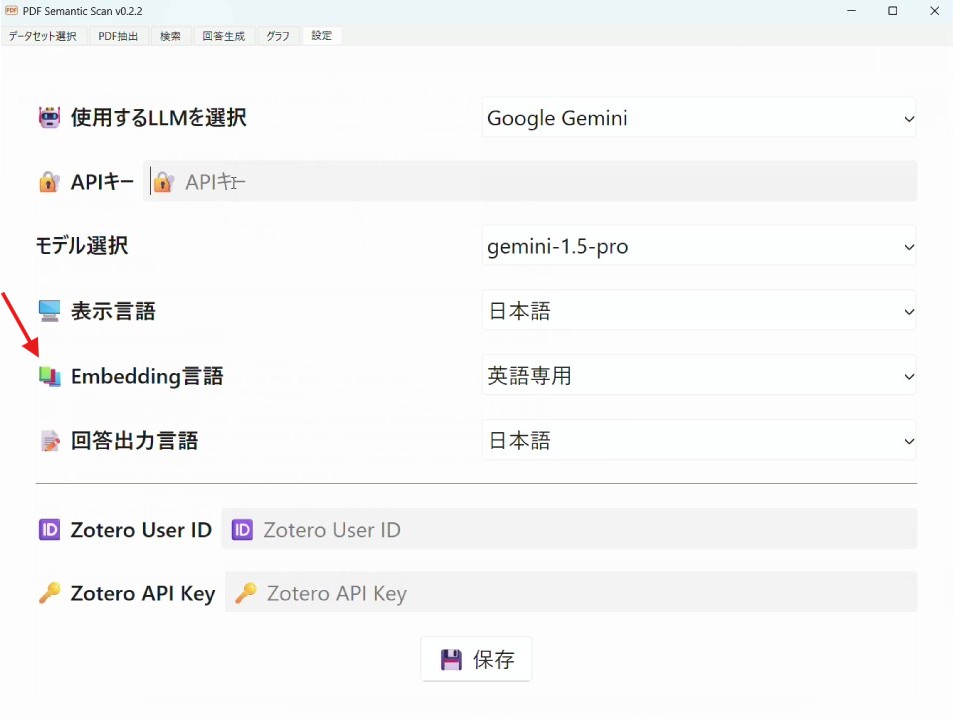This screenshot has width=953, height=720.
Task: Click the Zotero API Key label text
Action: point(143,594)
